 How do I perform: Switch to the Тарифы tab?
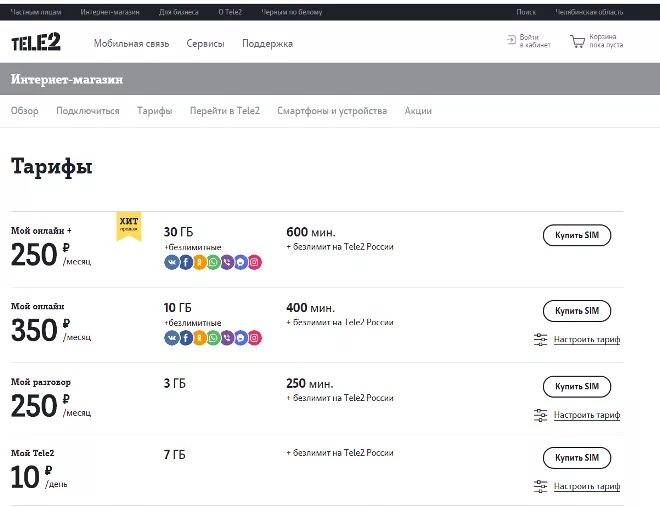tap(154, 111)
